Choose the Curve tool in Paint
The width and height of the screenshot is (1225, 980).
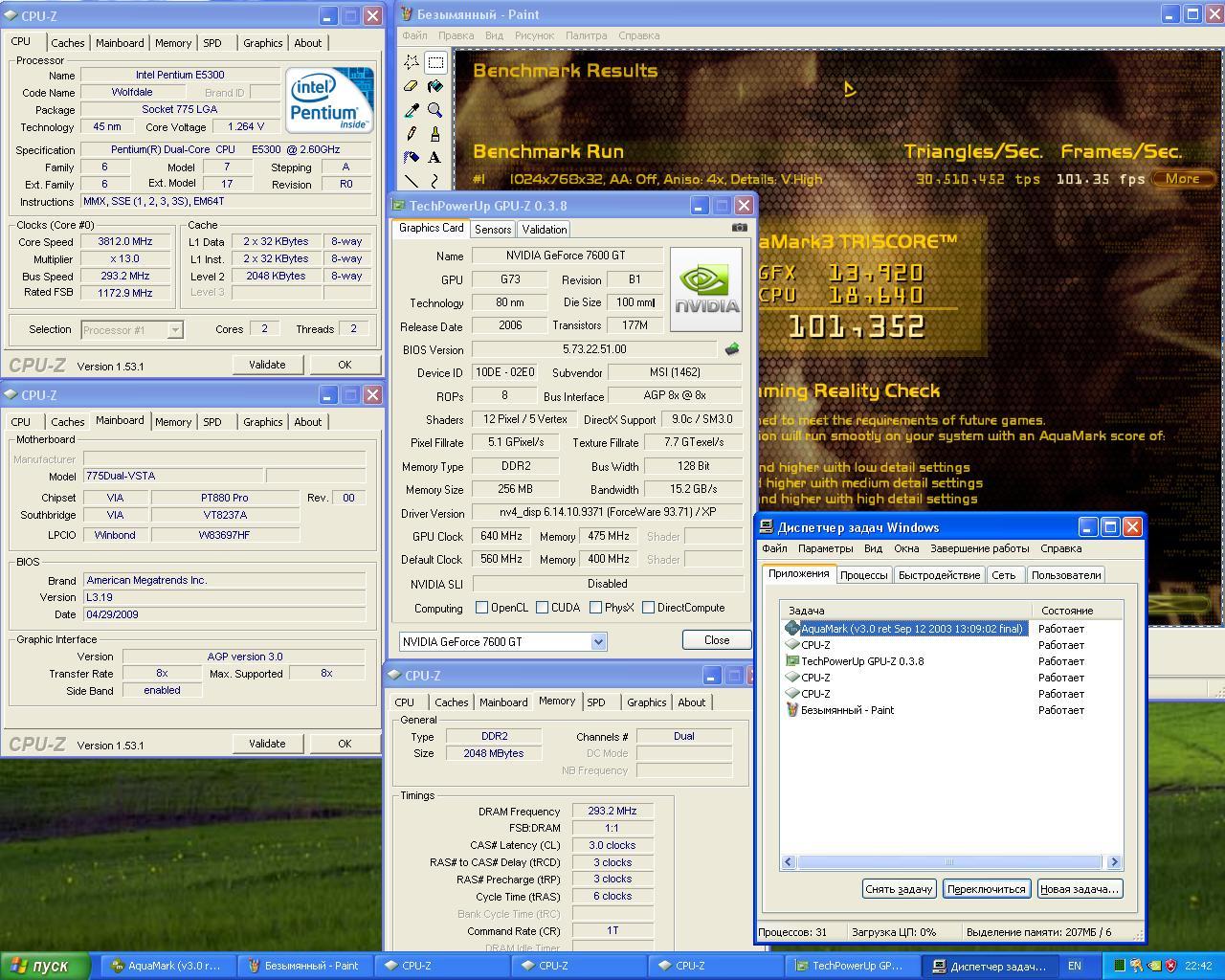coord(435,181)
